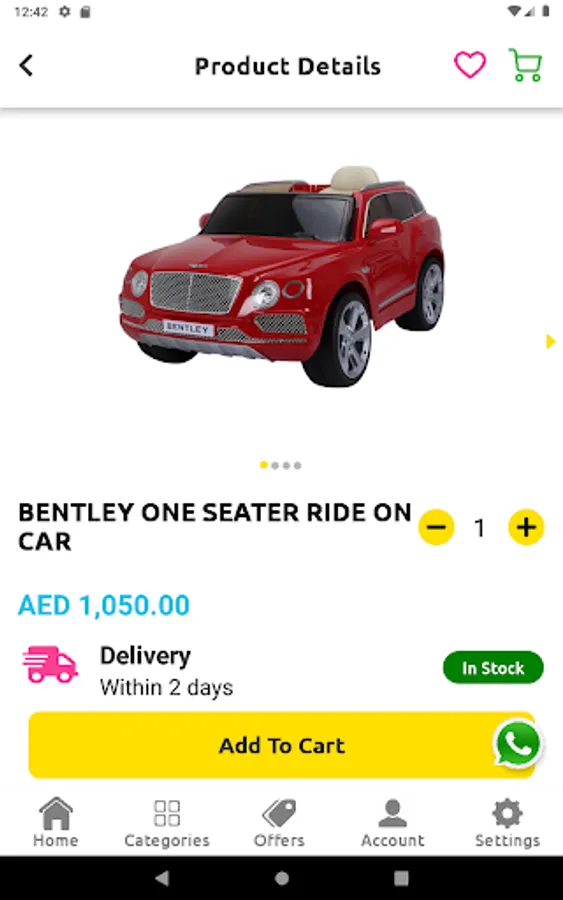This screenshot has width=563, height=900.
Task: Open the shopping cart icon
Action: tap(525, 65)
